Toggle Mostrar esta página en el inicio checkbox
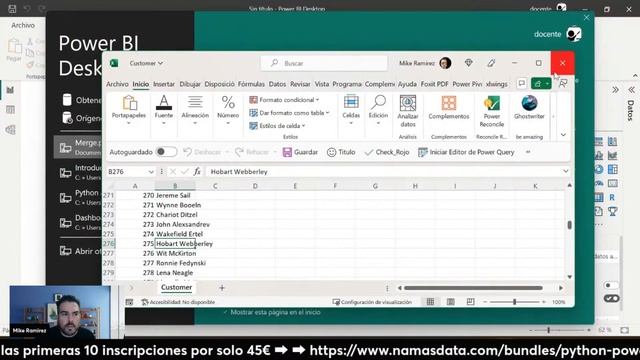The height and width of the screenshot is (360, 640). pos(225,312)
